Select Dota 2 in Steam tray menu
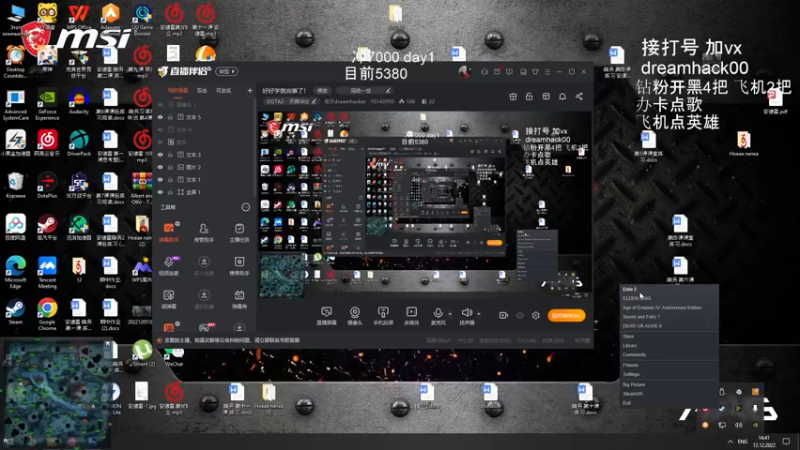Screen dimensions: 800x450 click(630, 289)
